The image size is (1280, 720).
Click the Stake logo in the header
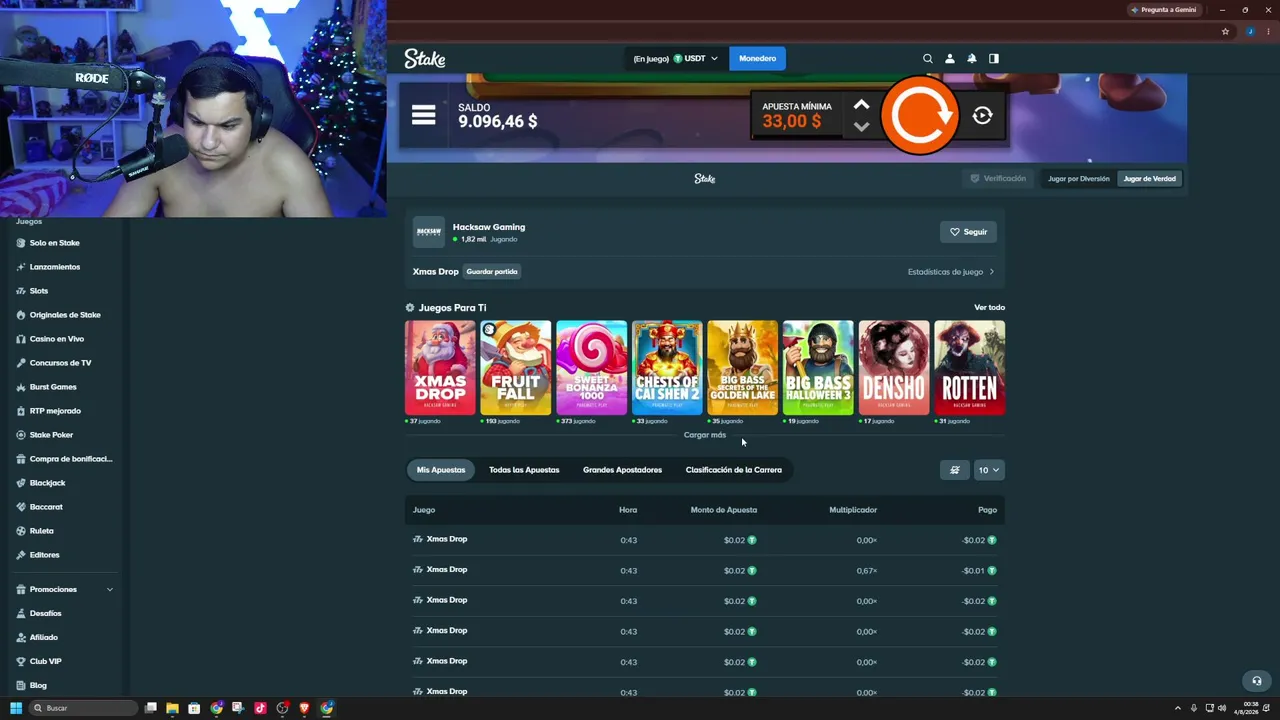tap(425, 59)
